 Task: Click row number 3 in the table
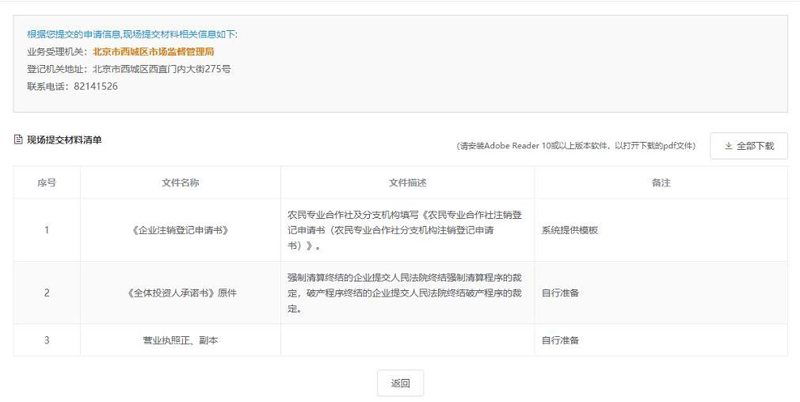click(46, 340)
